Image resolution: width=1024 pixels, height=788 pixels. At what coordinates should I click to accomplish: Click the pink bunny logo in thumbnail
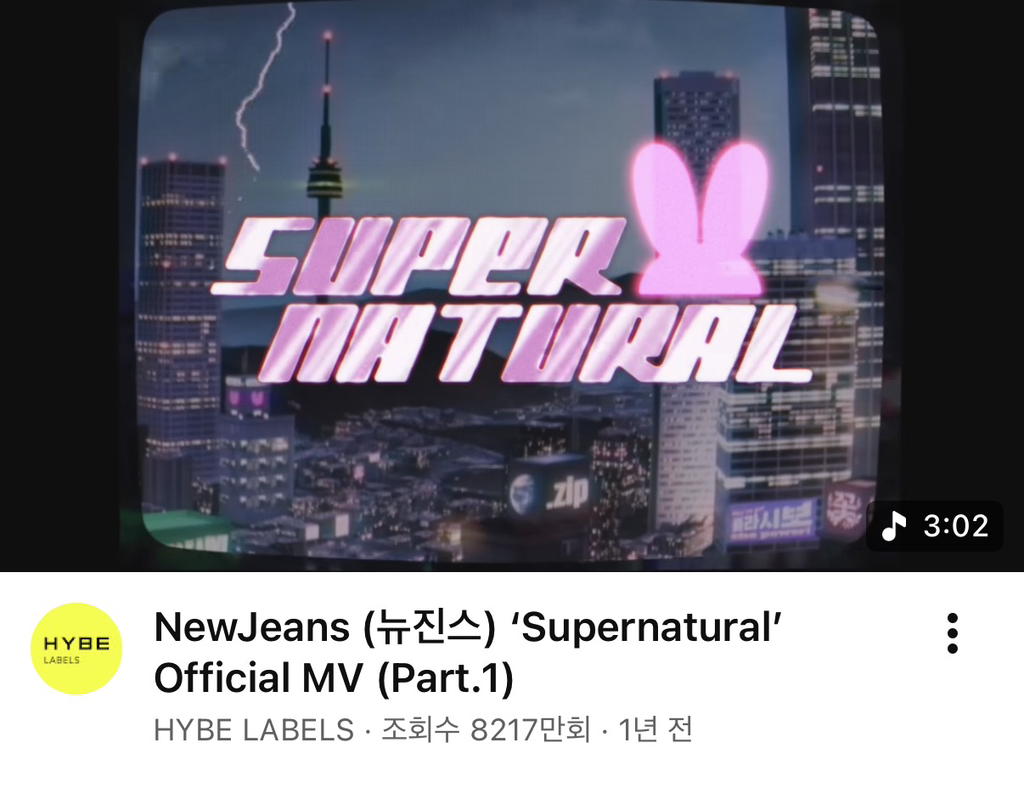(699, 218)
